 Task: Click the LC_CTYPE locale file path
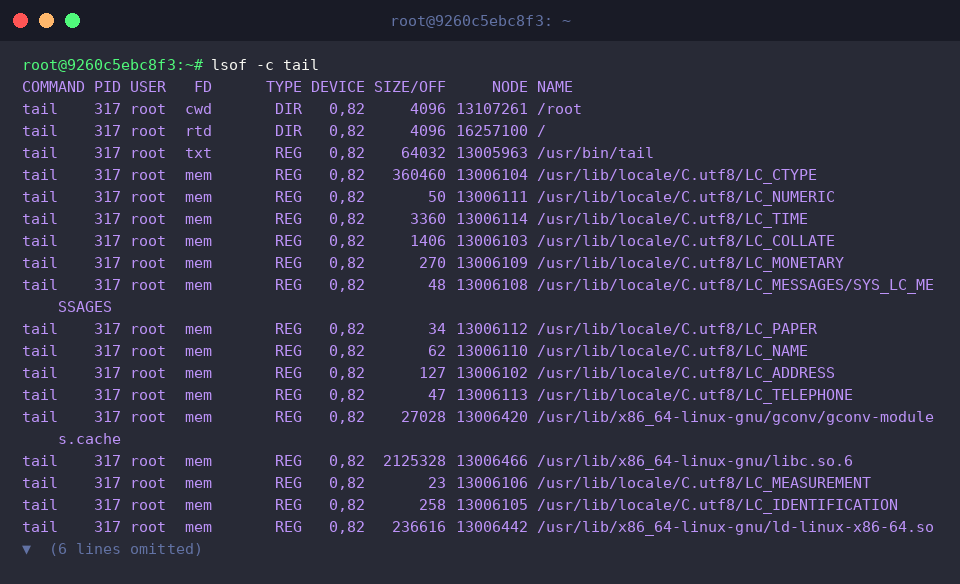[x=677, y=175]
